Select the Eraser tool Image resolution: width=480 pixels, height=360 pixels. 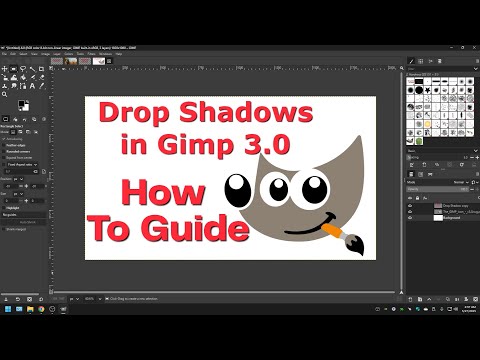(41, 77)
